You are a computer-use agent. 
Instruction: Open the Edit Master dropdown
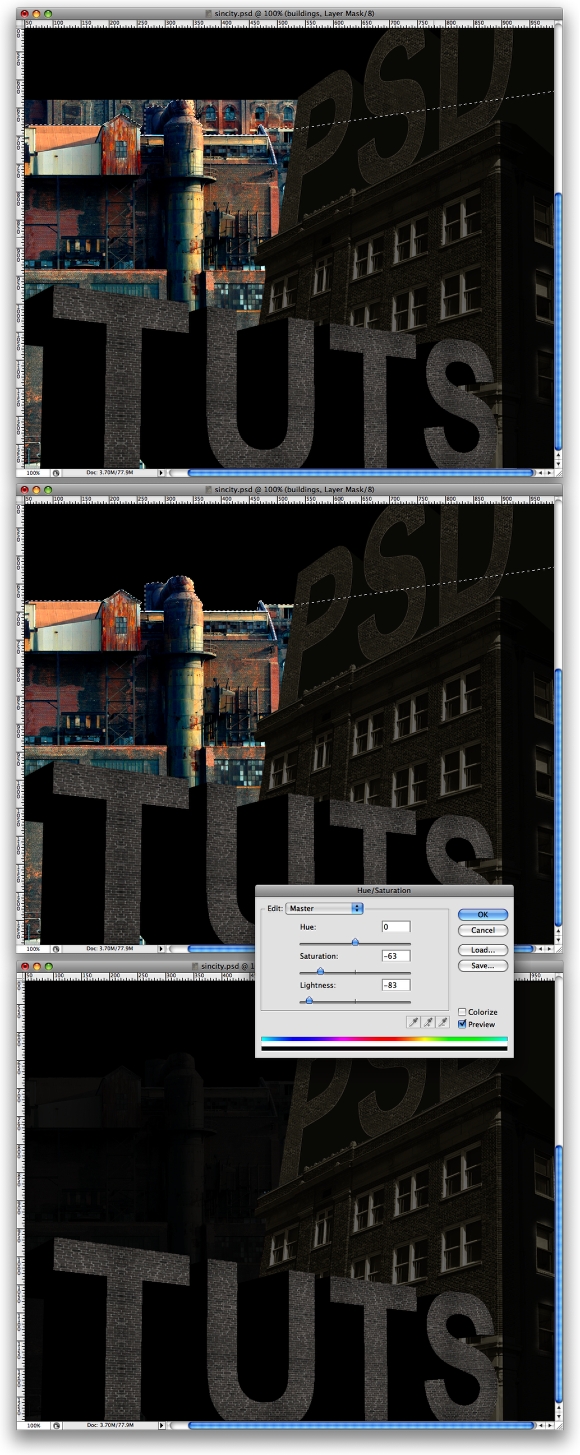(x=324, y=908)
